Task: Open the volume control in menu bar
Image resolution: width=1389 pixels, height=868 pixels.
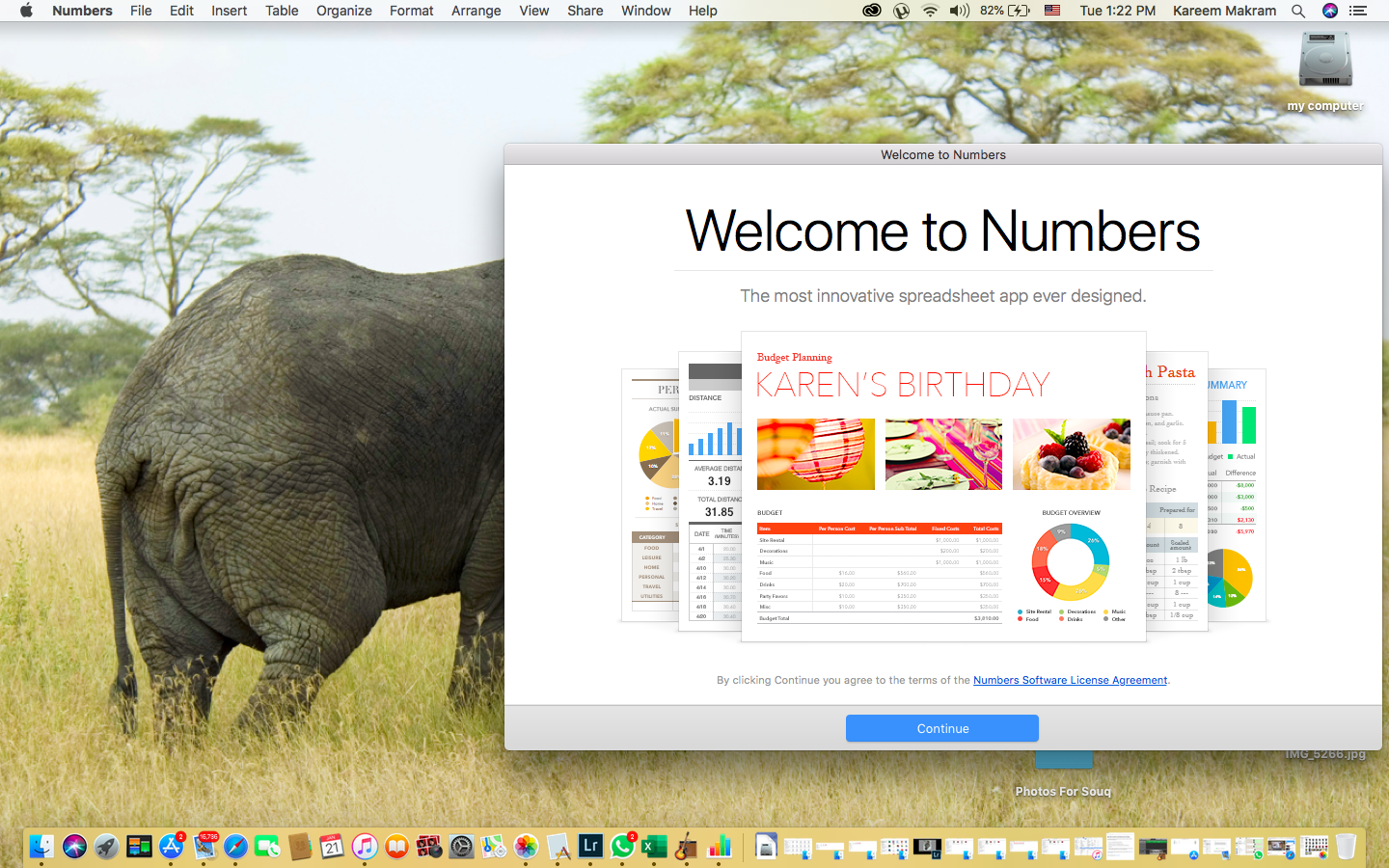Action: pos(959,11)
